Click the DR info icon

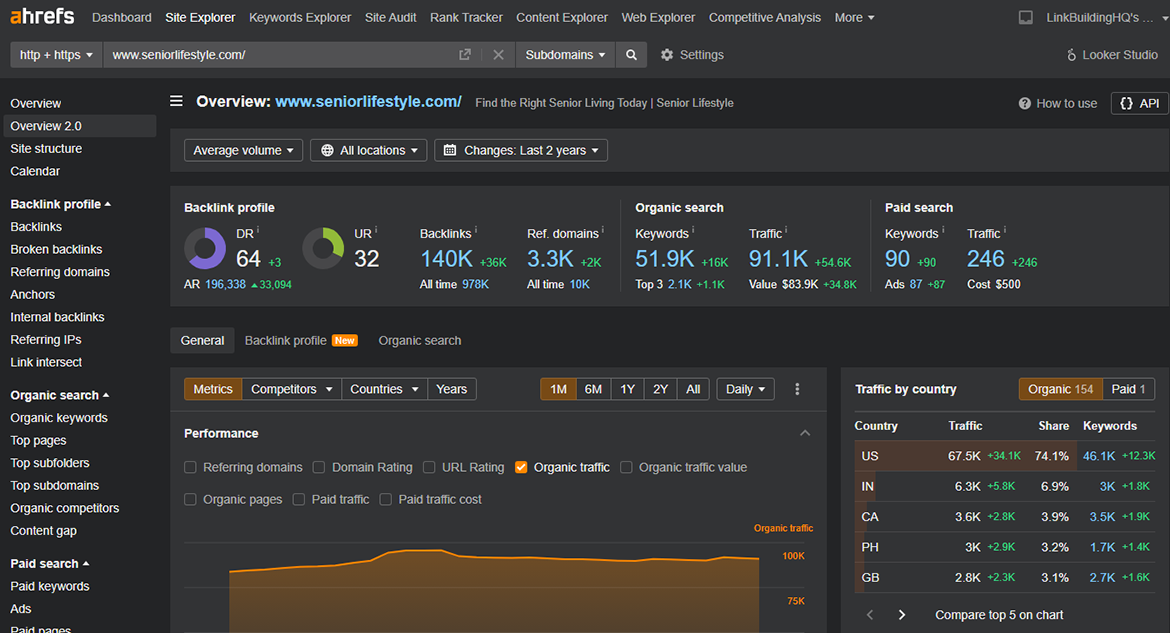[258, 229]
